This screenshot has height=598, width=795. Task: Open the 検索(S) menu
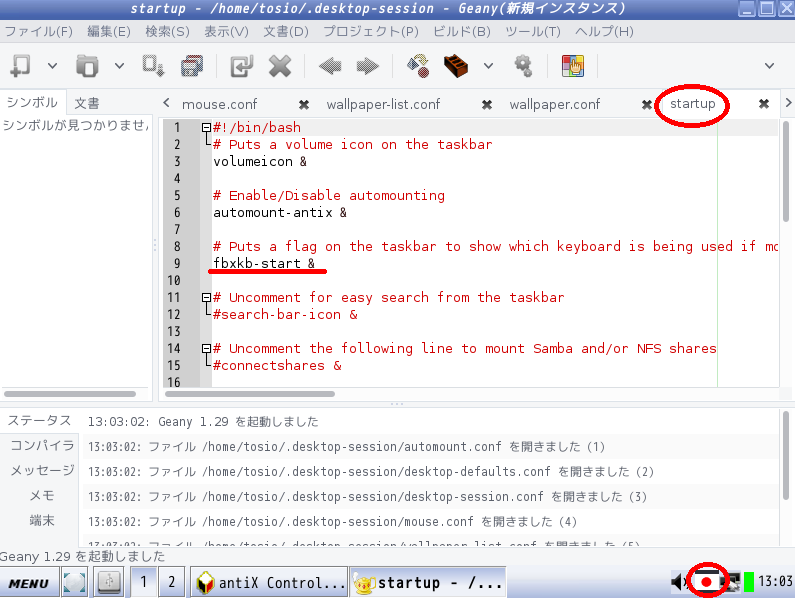coord(167,31)
